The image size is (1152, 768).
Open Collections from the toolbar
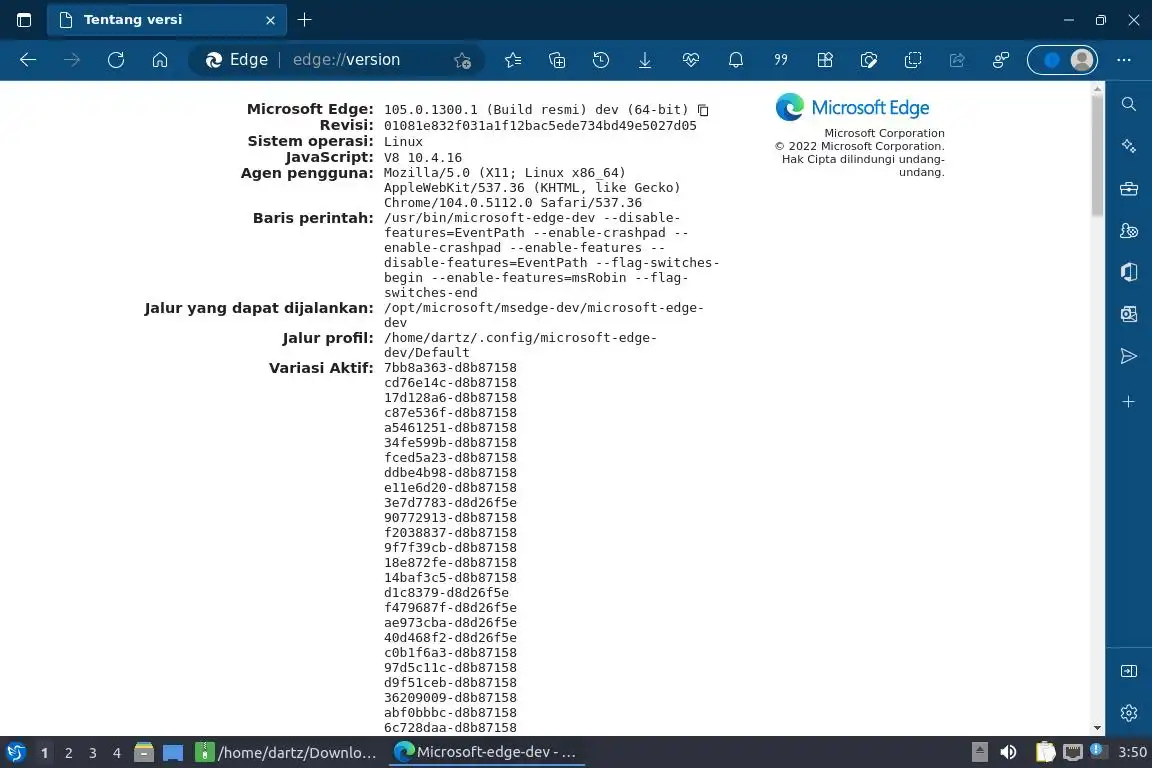point(557,60)
